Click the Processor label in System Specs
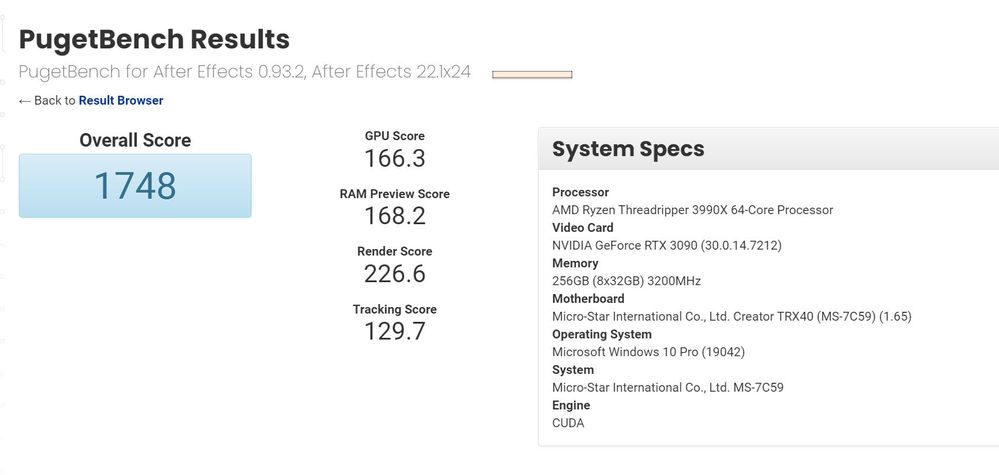The image size is (999, 475). click(x=580, y=192)
